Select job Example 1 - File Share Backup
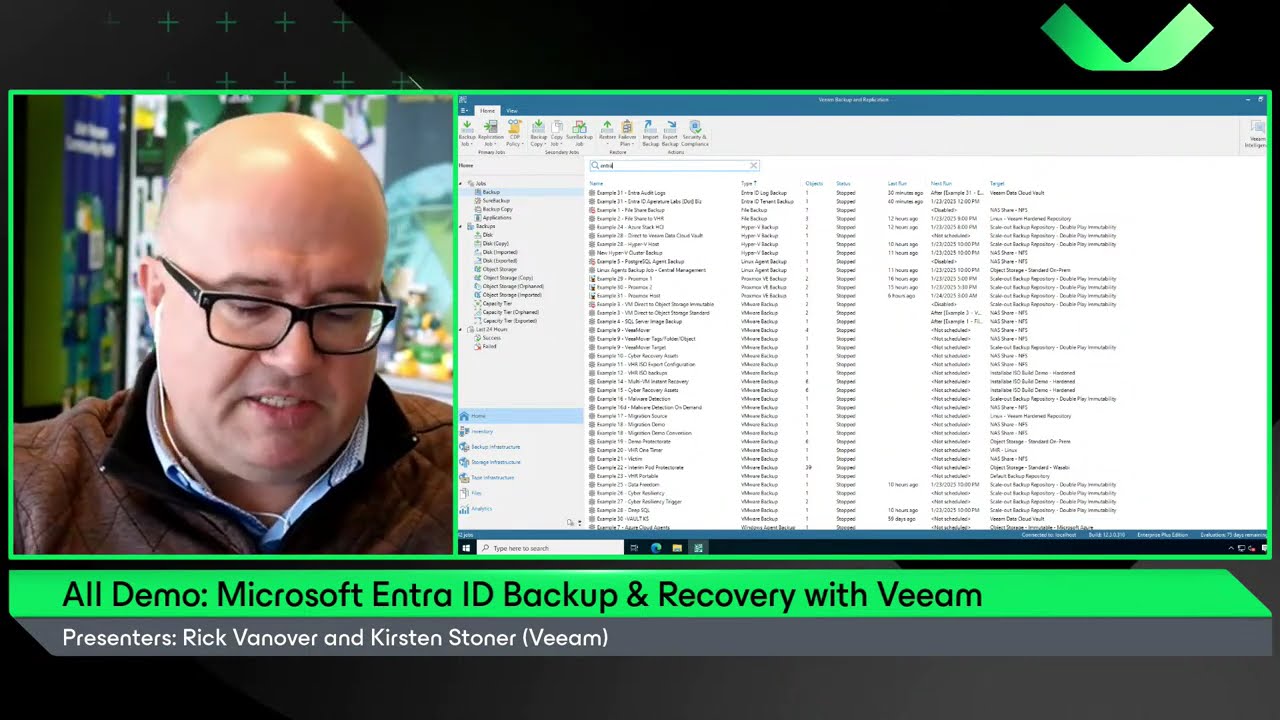The width and height of the screenshot is (1280, 720). (x=626, y=210)
